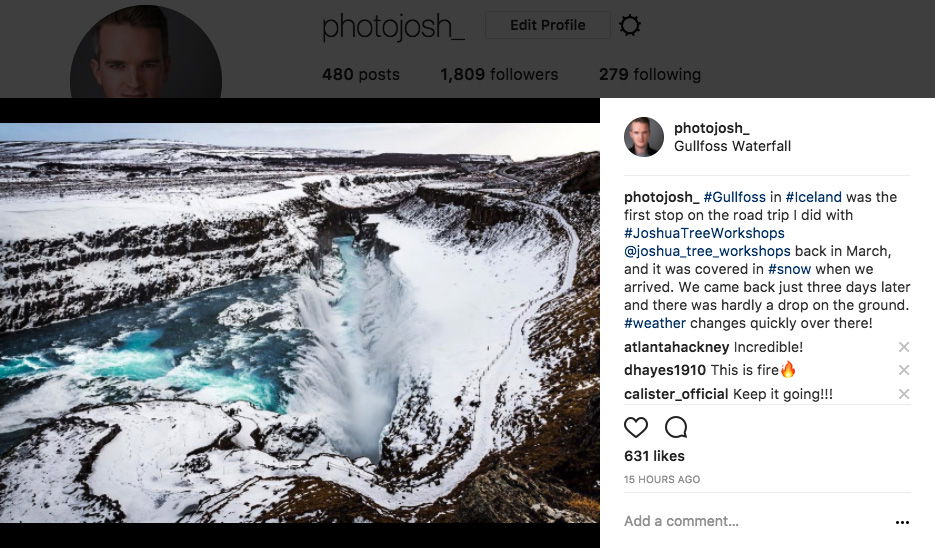Open the #Iceland hashtag

click(x=813, y=197)
